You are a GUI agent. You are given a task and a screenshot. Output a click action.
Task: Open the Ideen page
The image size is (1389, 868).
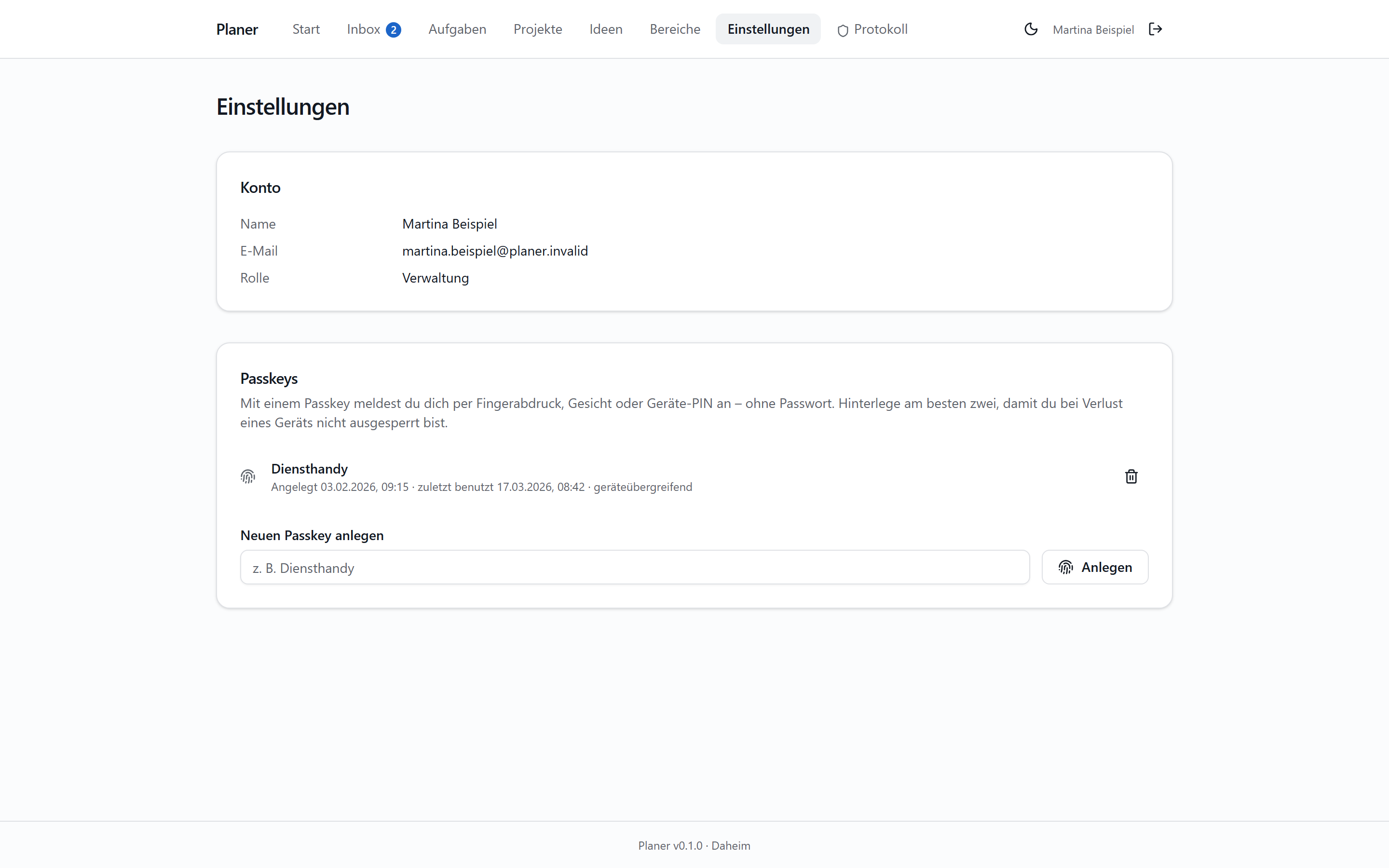(x=606, y=29)
